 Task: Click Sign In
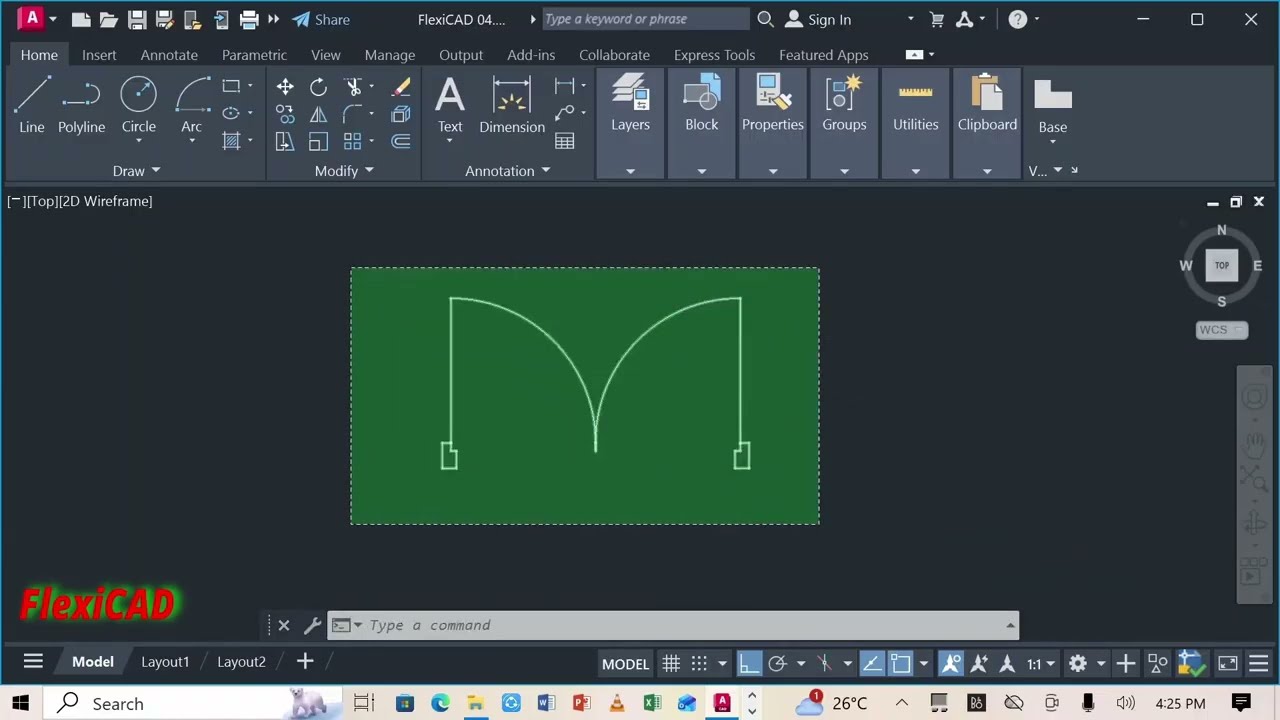coord(819,19)
